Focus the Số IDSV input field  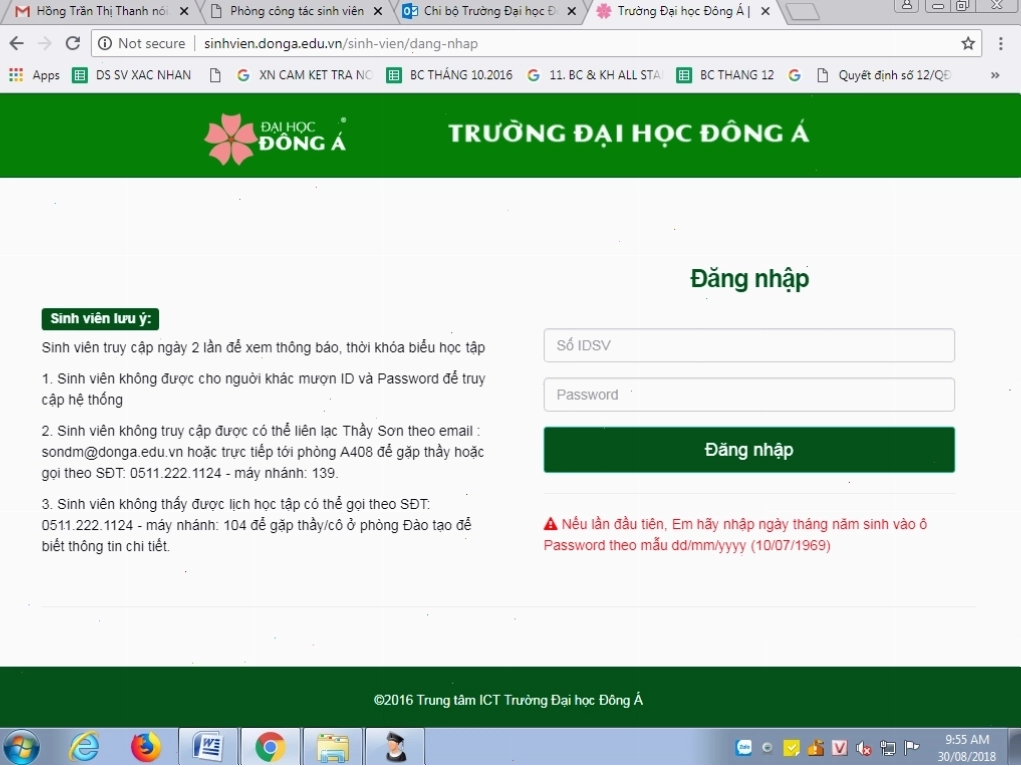749,345
